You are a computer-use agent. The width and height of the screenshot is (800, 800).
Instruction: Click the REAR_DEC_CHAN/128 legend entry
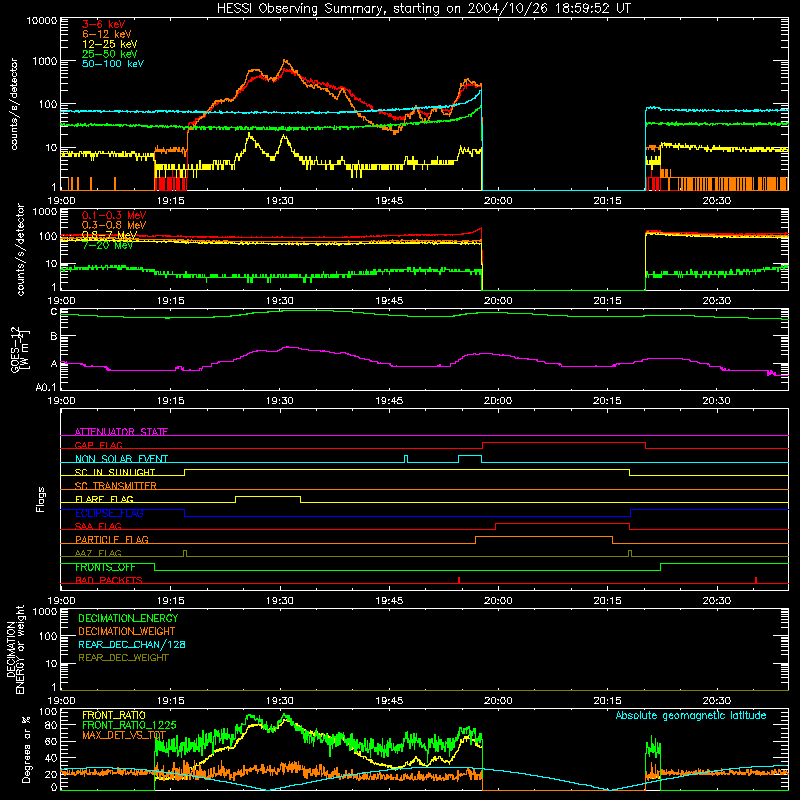[x=132, y=644]
